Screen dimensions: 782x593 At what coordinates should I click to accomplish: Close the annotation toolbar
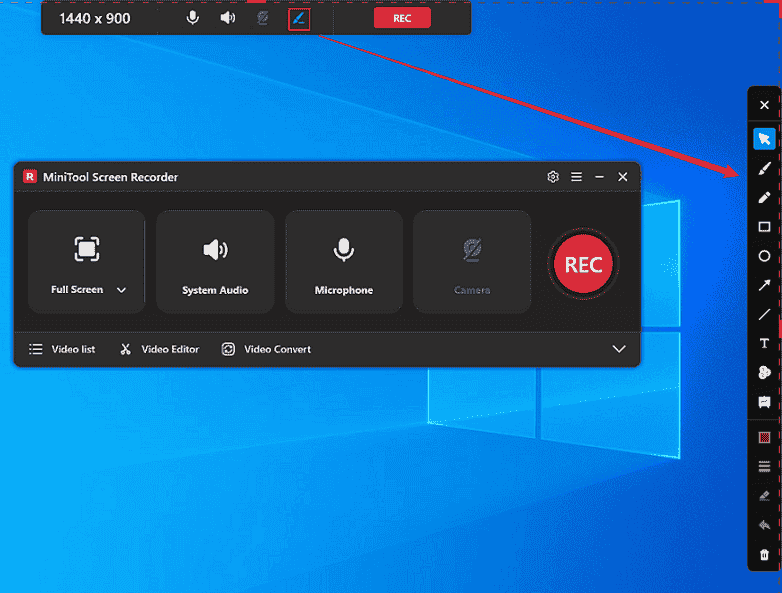point(764,105)
